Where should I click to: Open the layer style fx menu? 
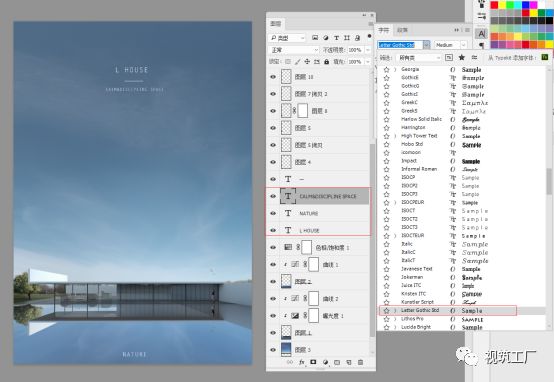[302, 362]
